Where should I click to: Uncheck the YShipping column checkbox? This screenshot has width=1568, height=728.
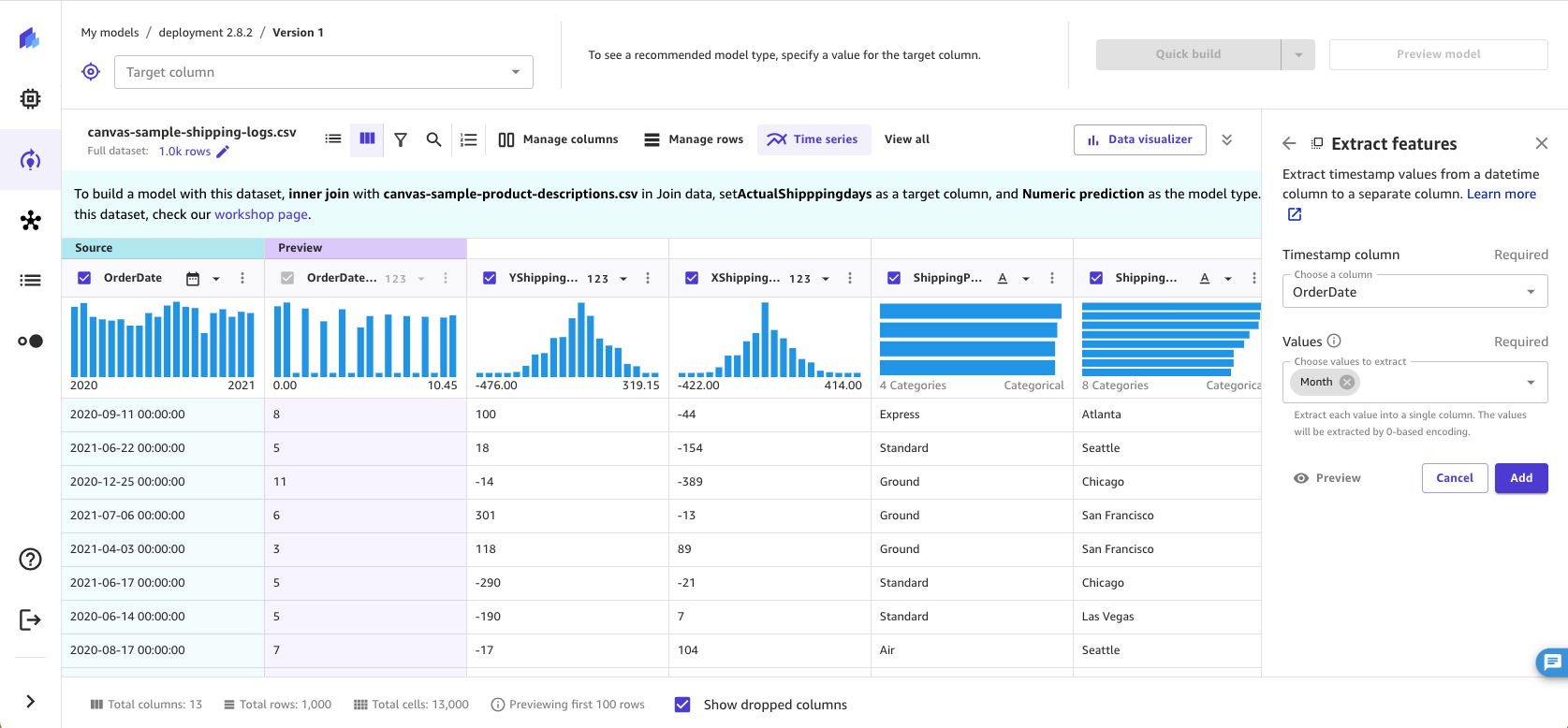click(x=490, y=278)
